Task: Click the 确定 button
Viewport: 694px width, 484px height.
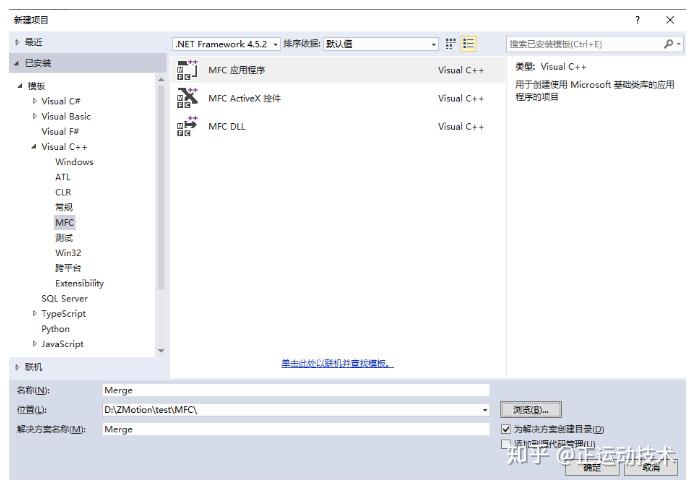Action: click(592, 467)
